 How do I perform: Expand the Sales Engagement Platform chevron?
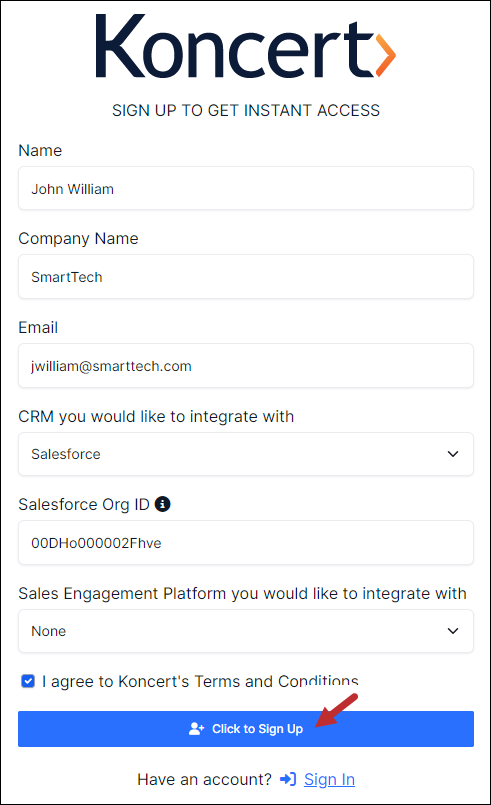tap(452, 631)
